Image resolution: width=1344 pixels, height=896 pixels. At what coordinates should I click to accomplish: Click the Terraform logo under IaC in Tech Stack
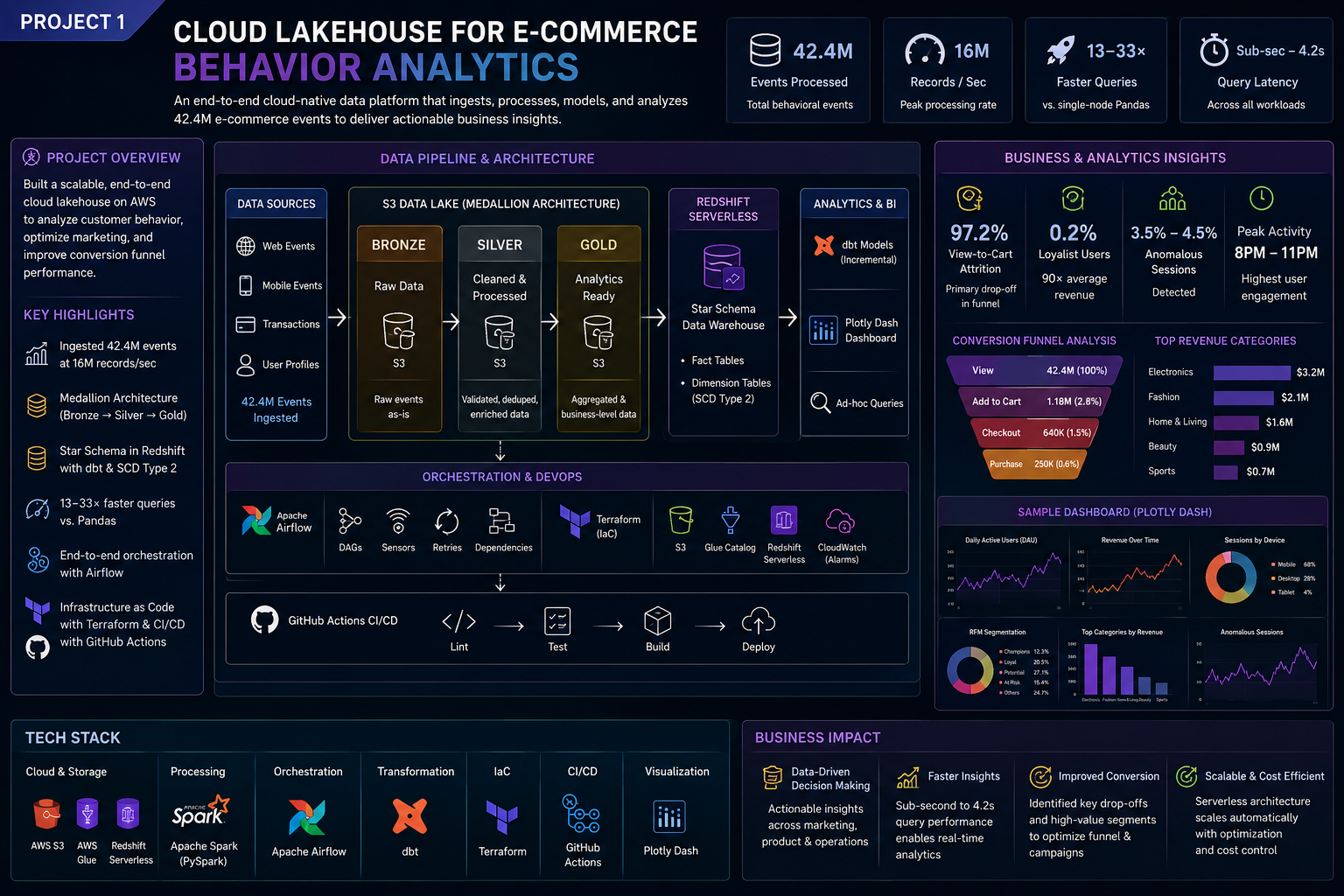coord(502,817)
